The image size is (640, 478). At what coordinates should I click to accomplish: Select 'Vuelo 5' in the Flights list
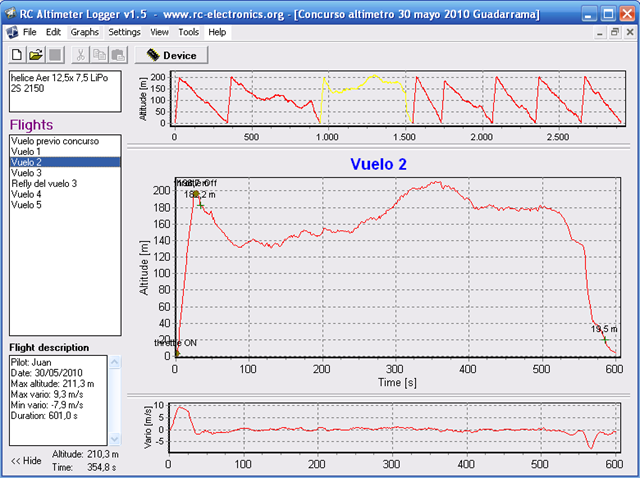click(26, 204)
